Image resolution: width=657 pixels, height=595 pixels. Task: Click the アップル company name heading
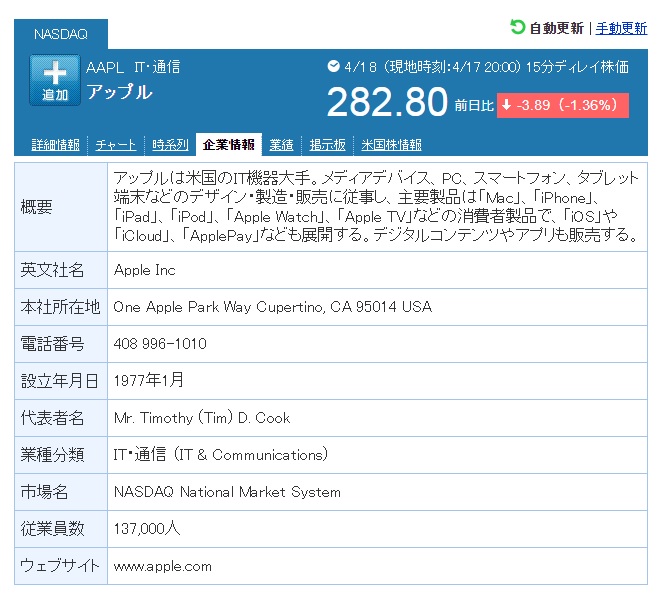click(119, 92)
